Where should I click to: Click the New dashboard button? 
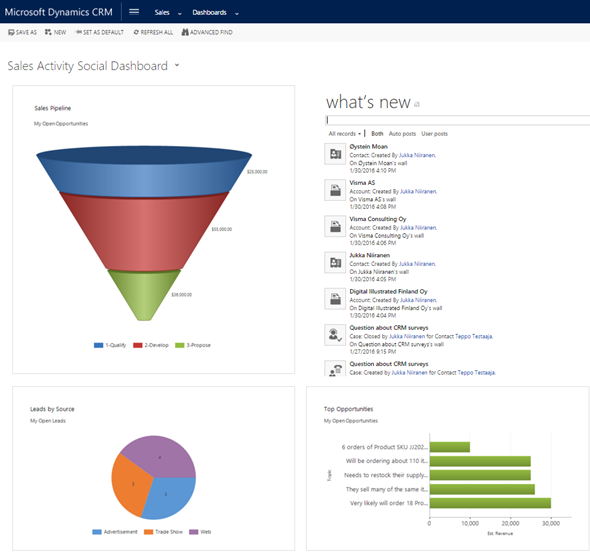coord(55,32)
